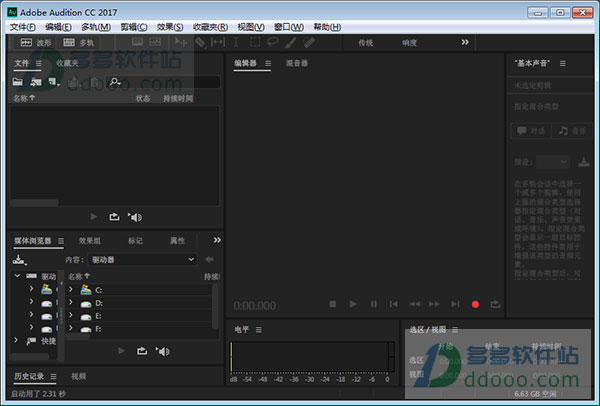
Task: Toggle auto-play in Media Browser
Action: [x=163, y=351]
